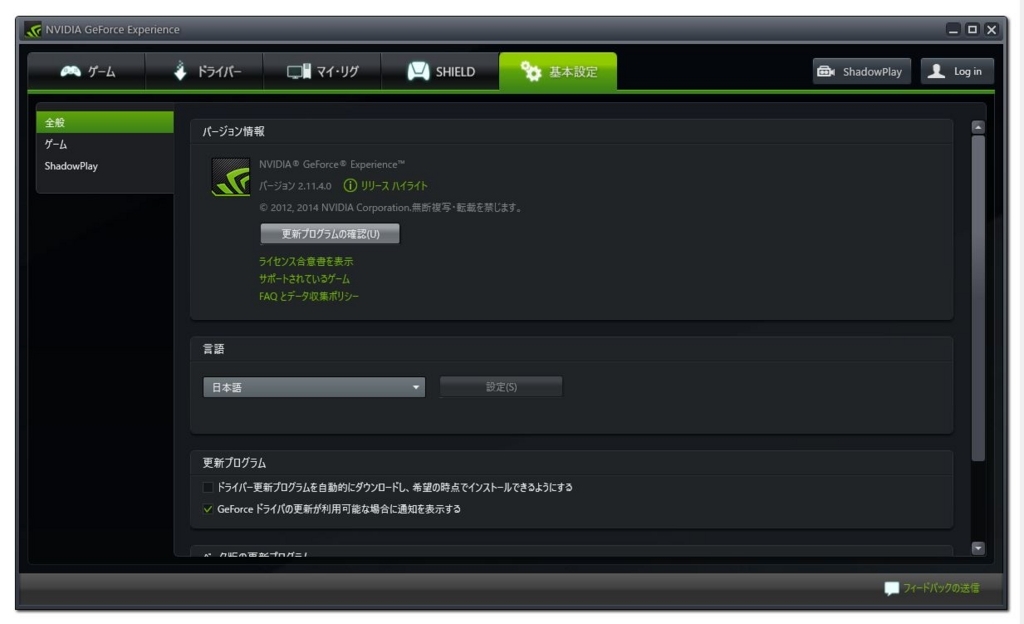Switch to the SHIELD tab
This screenshot has height=624, width=1024.
(x=440, y=72)
